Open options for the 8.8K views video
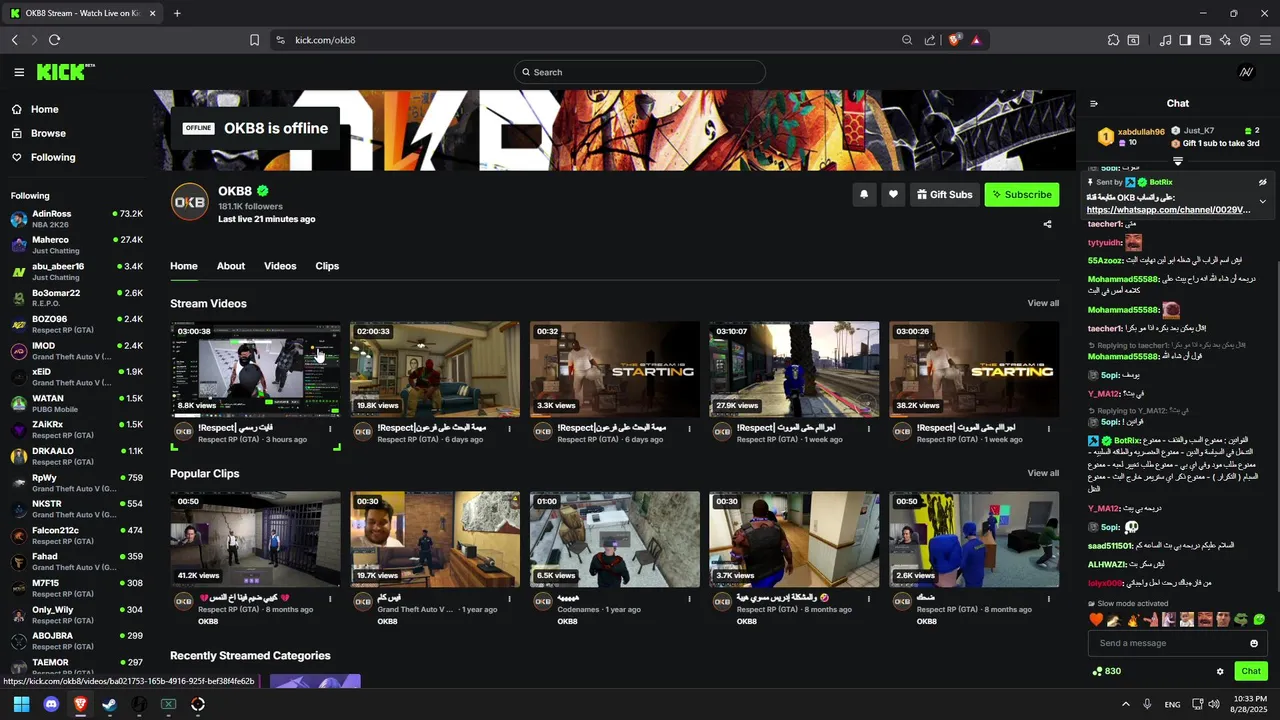1280x720 pixels. point(330,429)
